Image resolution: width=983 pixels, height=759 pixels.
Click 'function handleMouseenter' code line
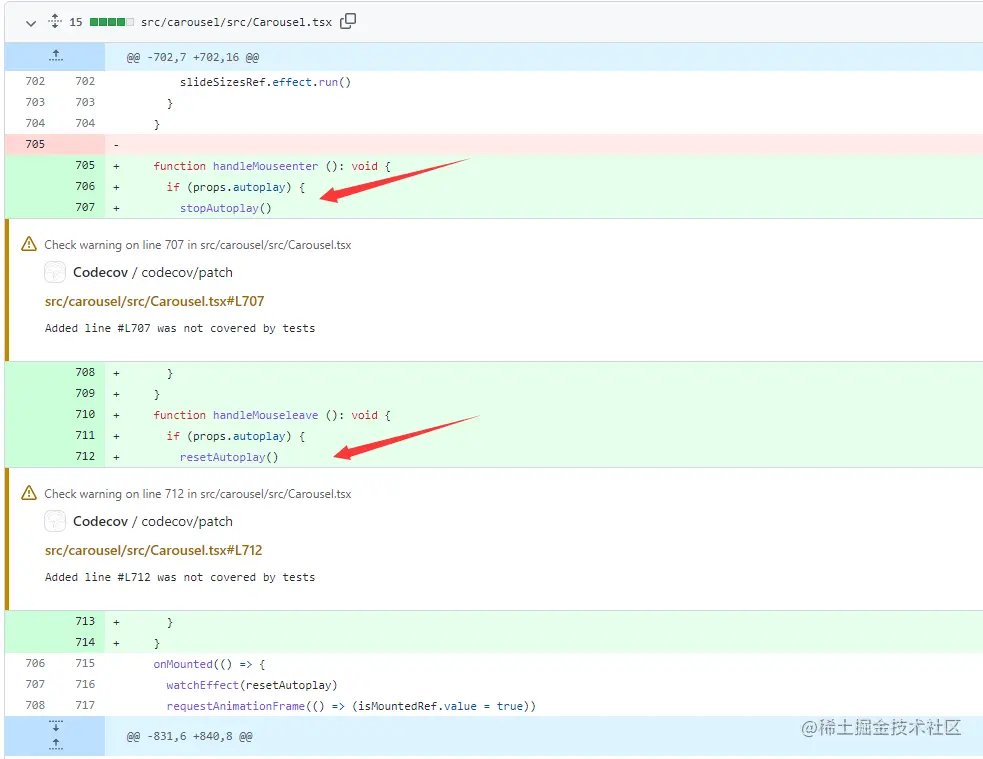point(272,166)
